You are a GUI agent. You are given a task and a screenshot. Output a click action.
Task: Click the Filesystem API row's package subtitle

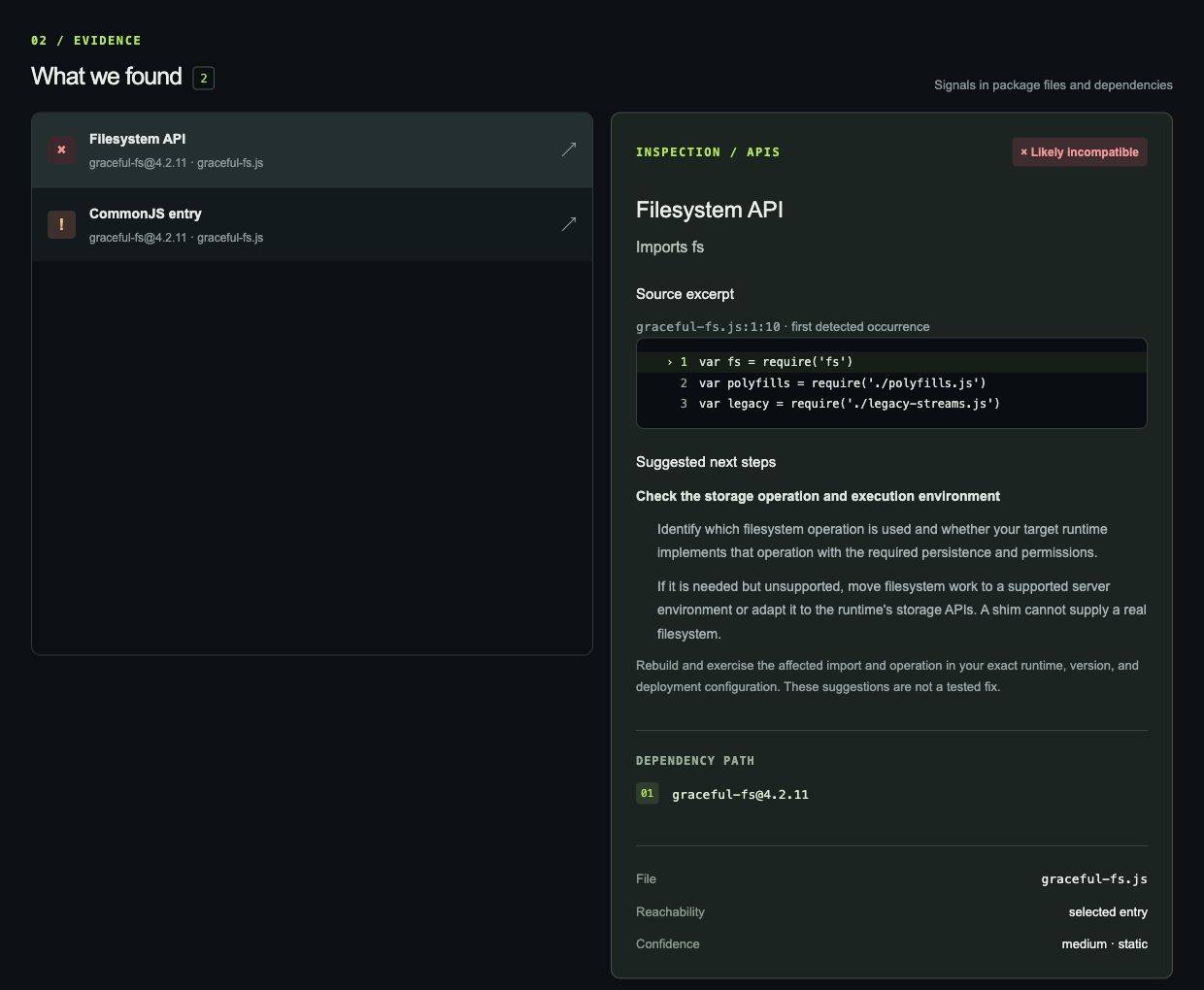pos(176,163)
